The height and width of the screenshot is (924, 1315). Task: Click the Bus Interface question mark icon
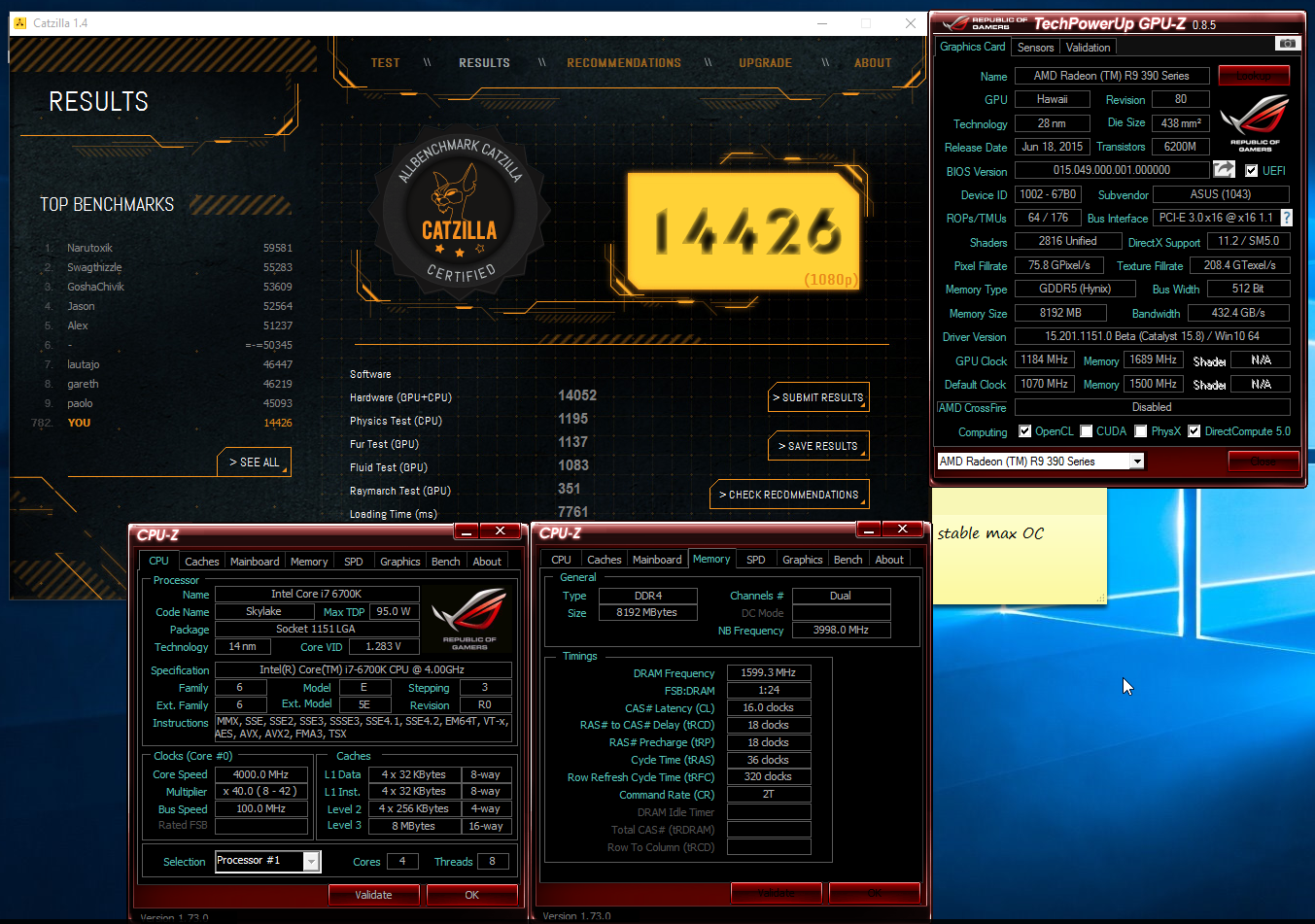point(1287,218)
